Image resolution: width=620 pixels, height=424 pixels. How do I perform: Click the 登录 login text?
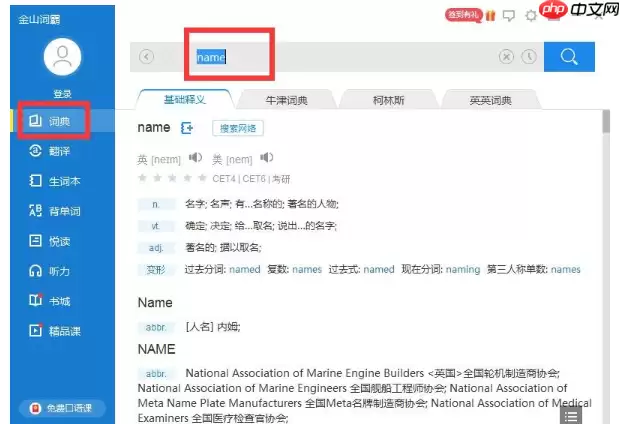pyautogui.click(x=62, y=94)
